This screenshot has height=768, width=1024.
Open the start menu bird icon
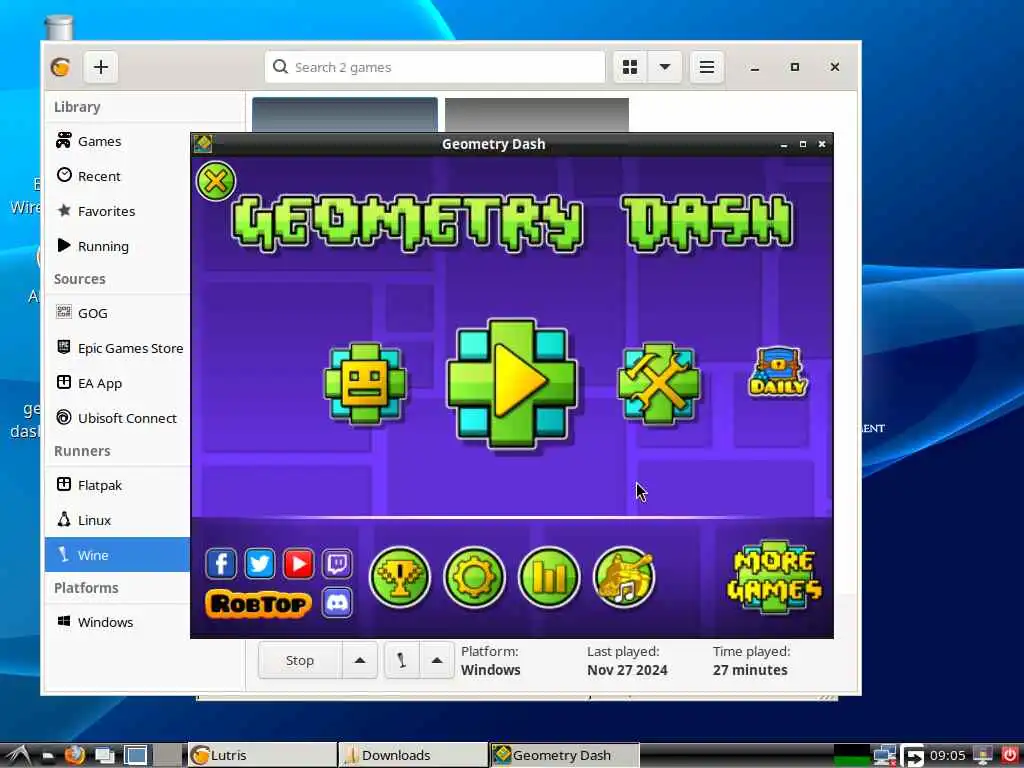[x=16, y=756]
